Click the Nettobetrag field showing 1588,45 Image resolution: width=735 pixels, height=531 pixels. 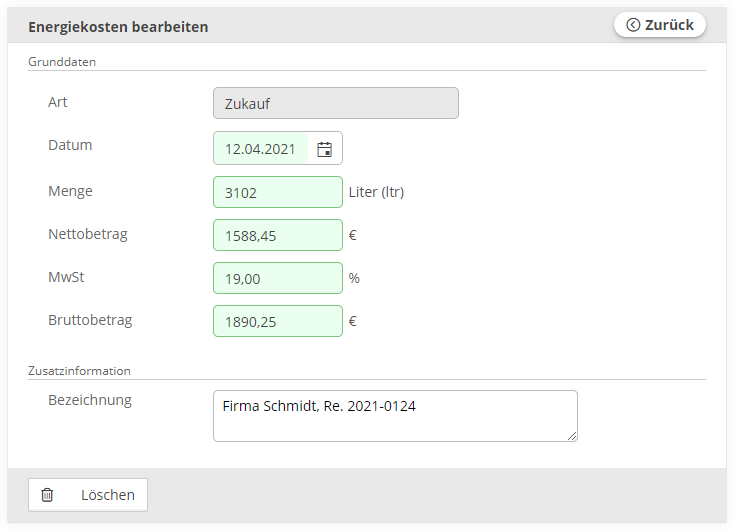pos(278,235)
